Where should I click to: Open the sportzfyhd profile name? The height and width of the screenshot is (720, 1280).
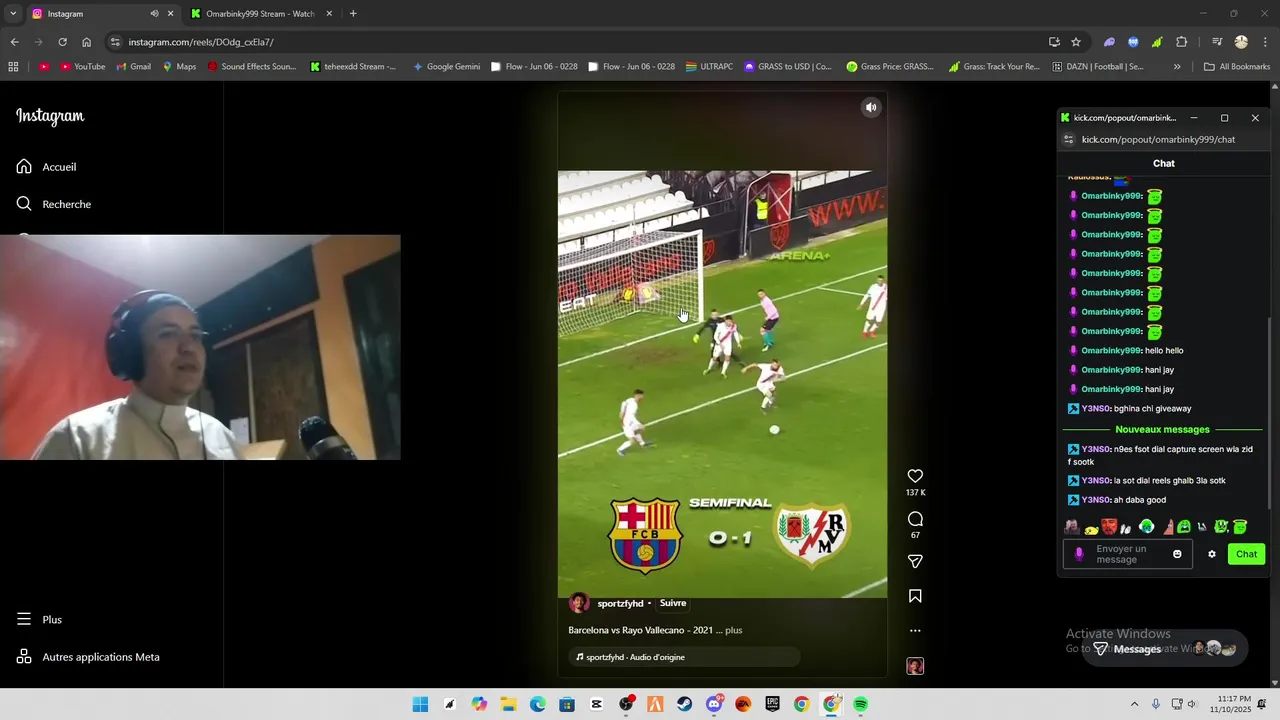click(620, 603)
